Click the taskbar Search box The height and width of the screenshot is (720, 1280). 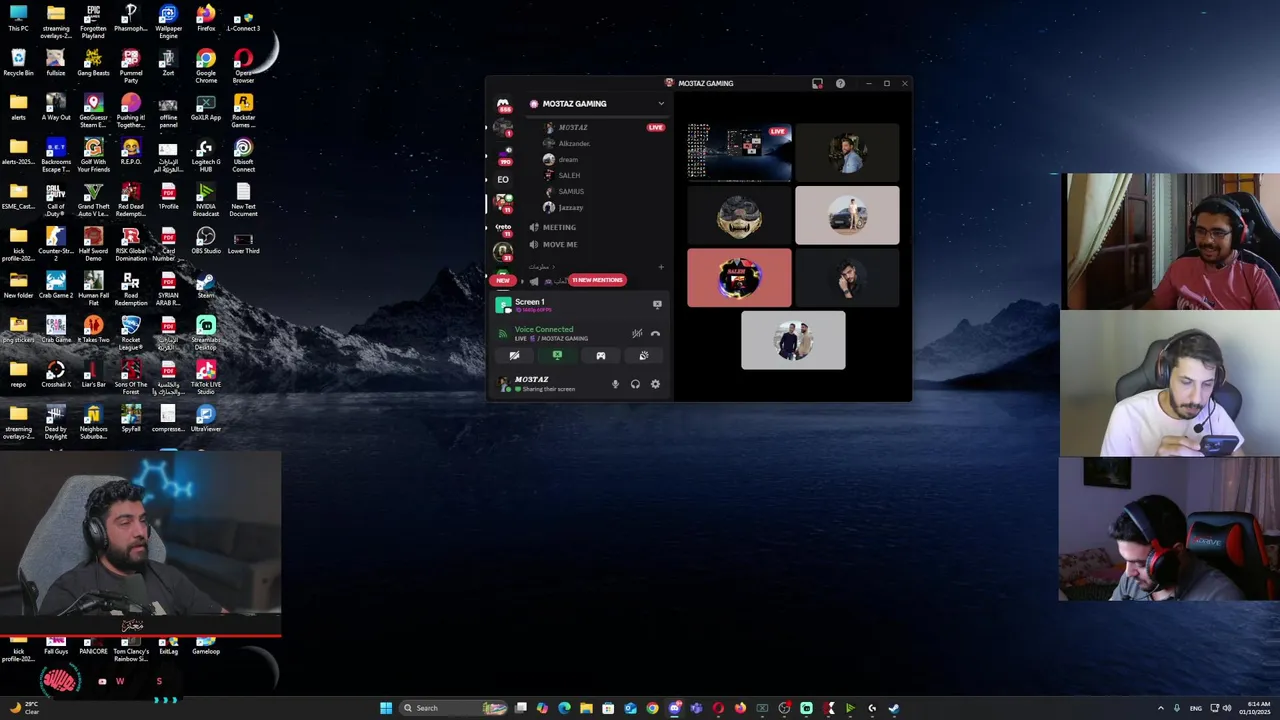tap(454, 708)
